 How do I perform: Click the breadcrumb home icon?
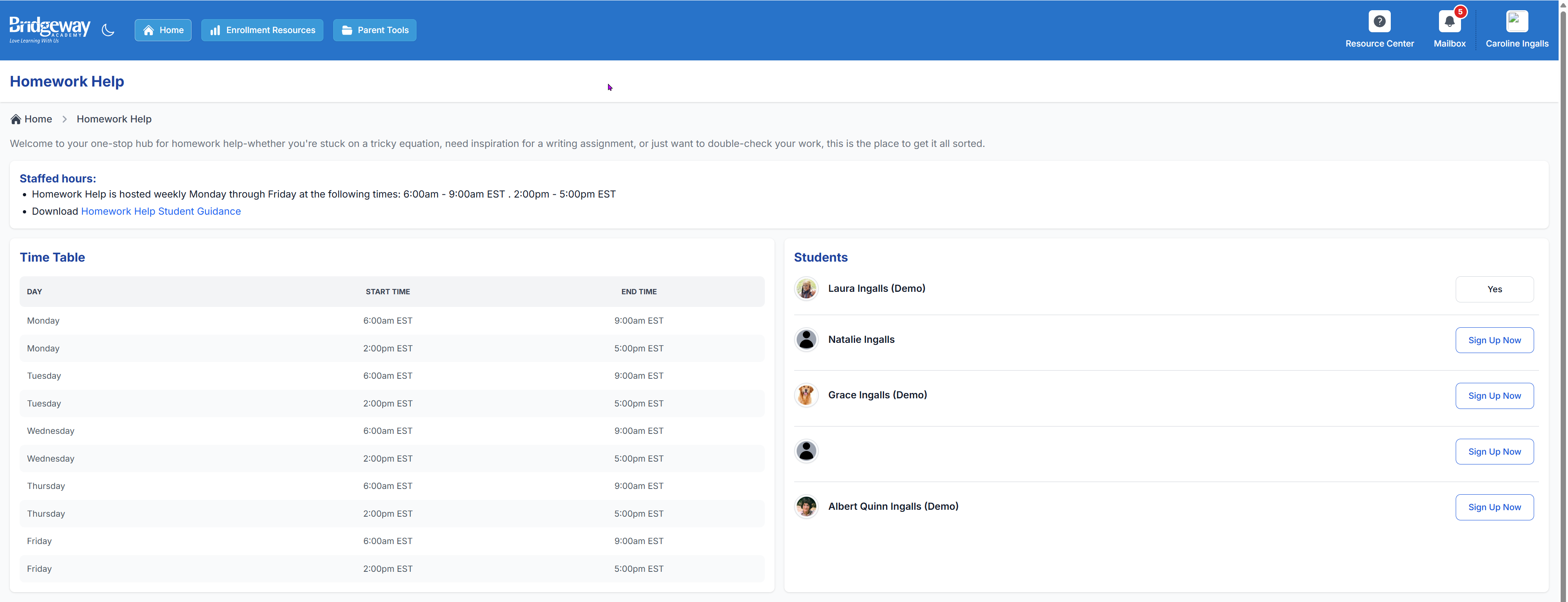[16, 119]
